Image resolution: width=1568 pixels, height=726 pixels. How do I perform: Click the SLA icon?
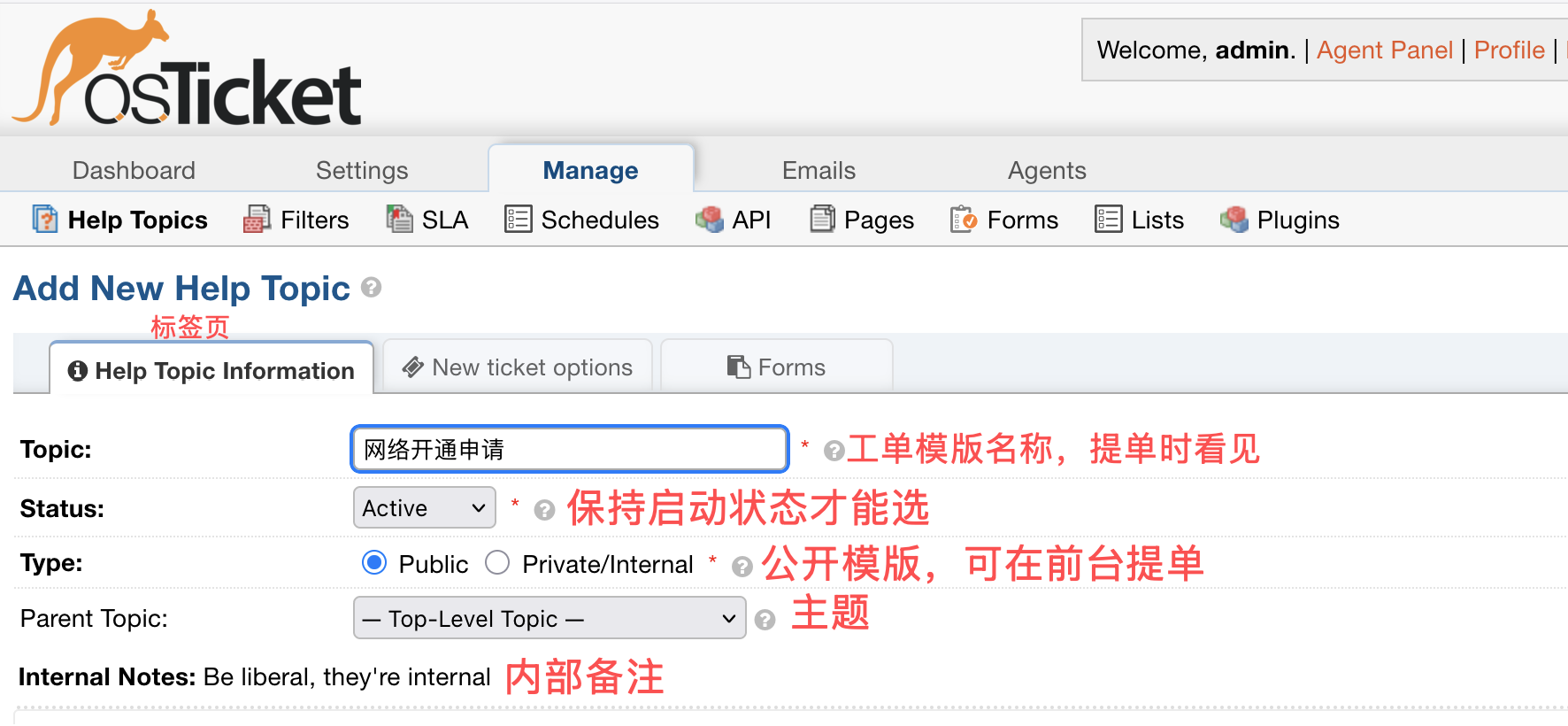coord(399,219)
